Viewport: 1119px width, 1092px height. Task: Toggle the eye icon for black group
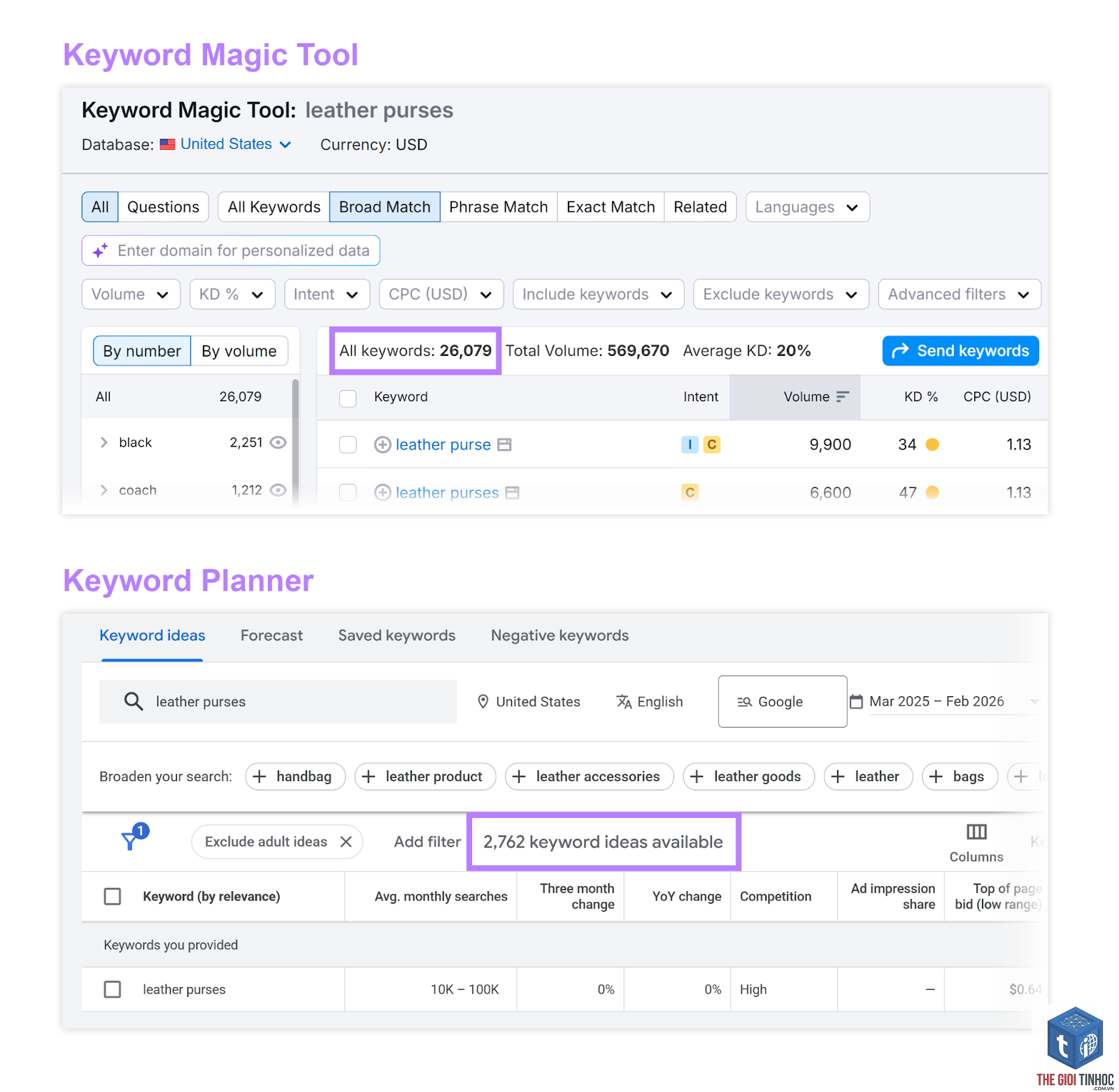coord(278,443)
